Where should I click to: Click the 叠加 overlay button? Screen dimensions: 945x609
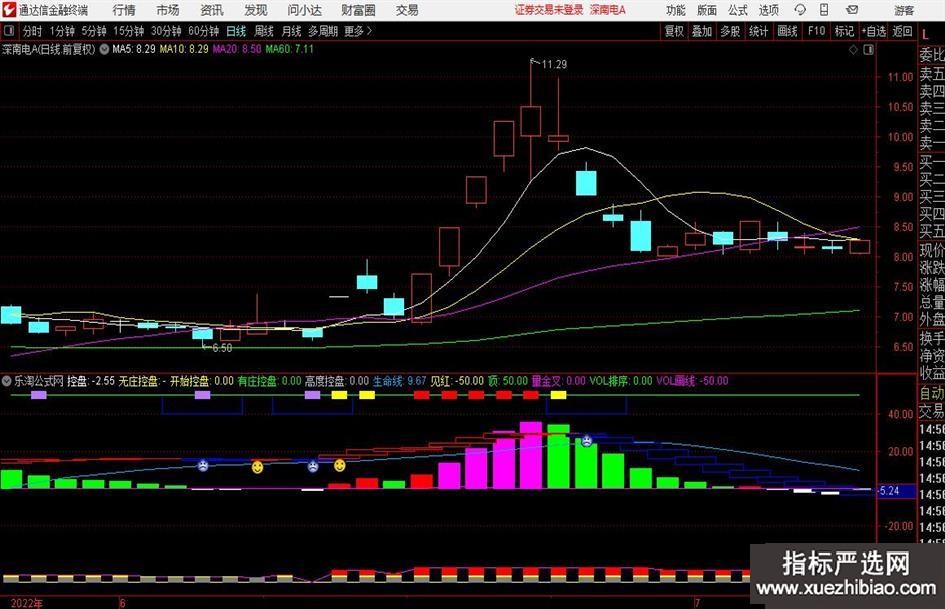pos(702,31)
